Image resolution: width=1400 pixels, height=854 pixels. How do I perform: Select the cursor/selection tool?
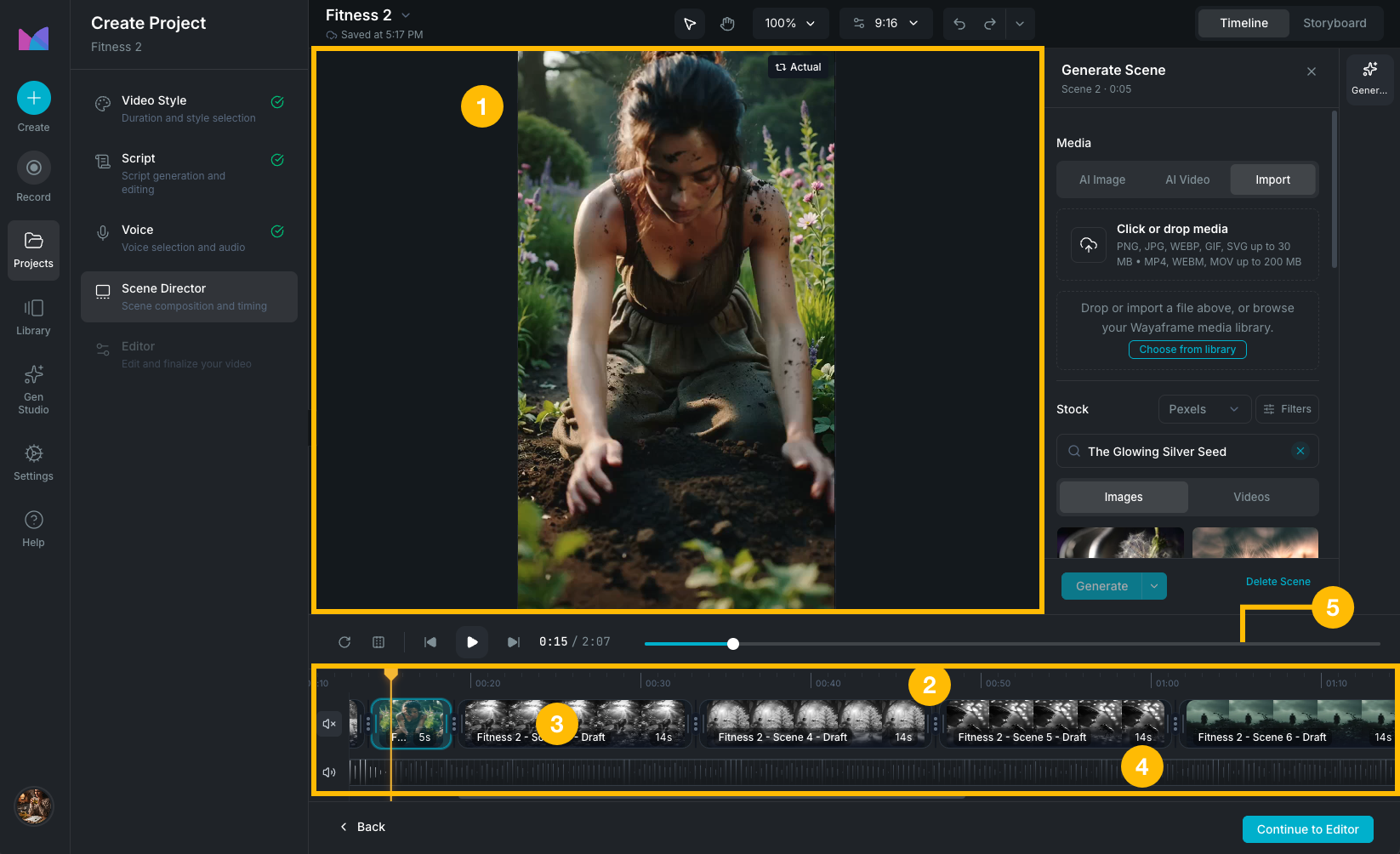coord(689,23)
